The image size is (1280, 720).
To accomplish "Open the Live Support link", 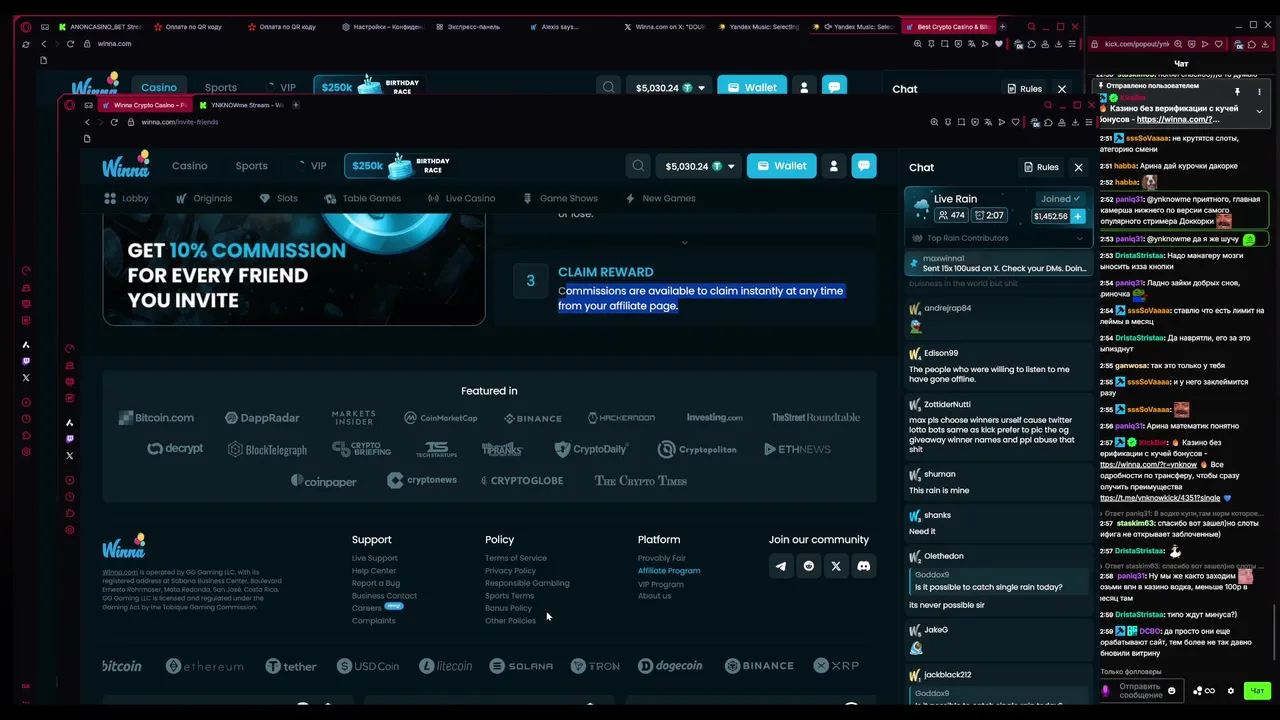I will (375, 558).
